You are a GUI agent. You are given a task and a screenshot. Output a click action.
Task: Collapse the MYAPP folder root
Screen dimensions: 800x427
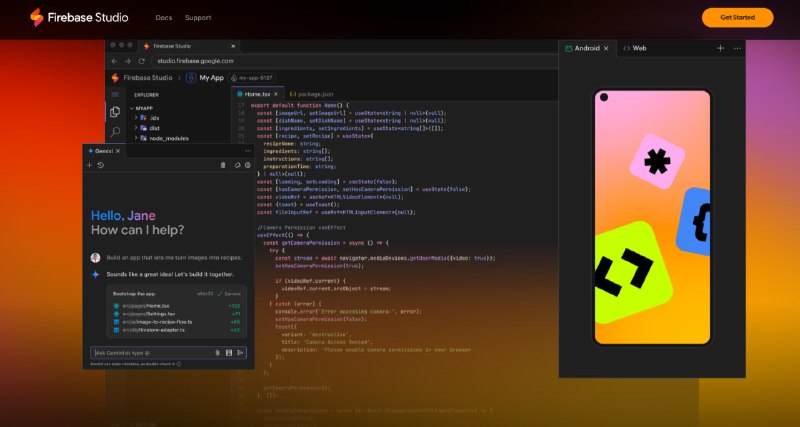click(x=141, y=108)
